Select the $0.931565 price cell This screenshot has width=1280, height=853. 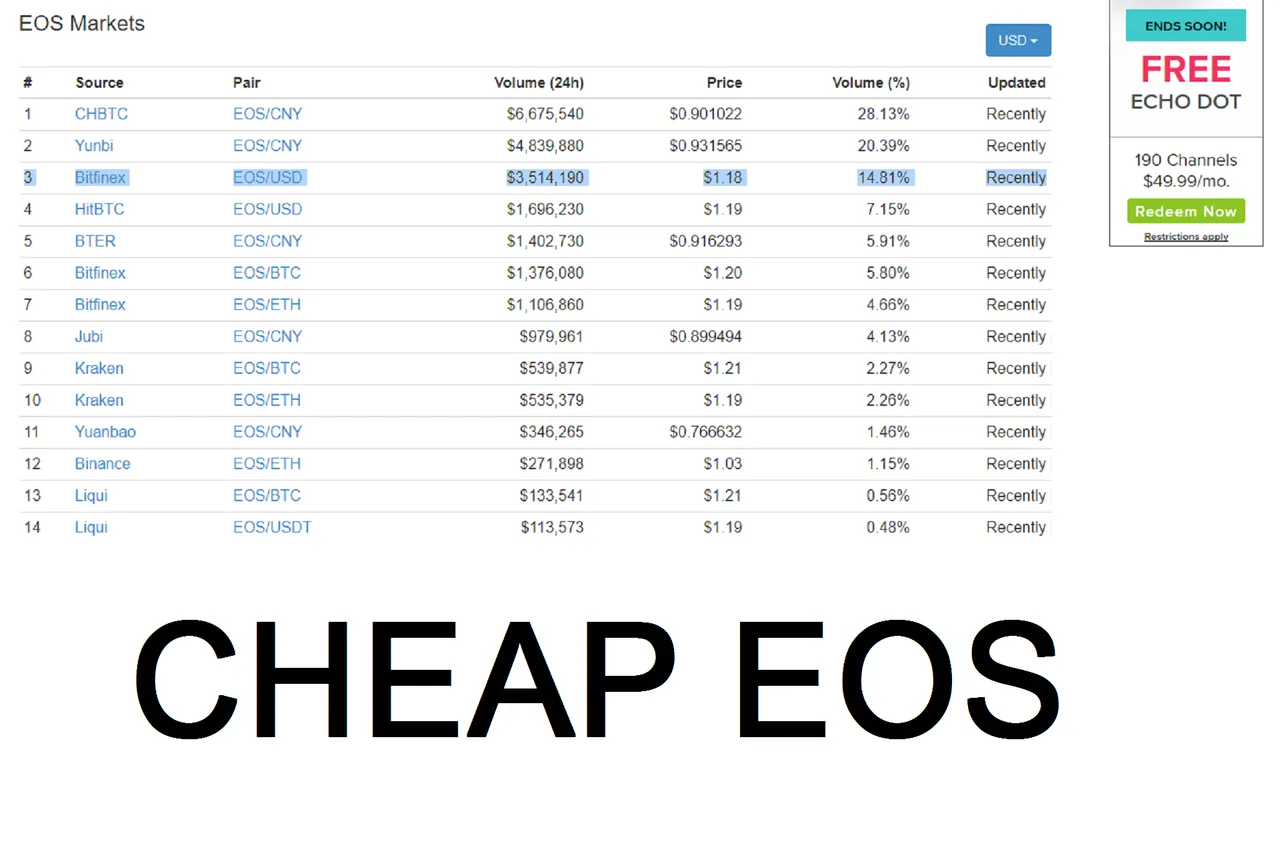pos(706,146)
